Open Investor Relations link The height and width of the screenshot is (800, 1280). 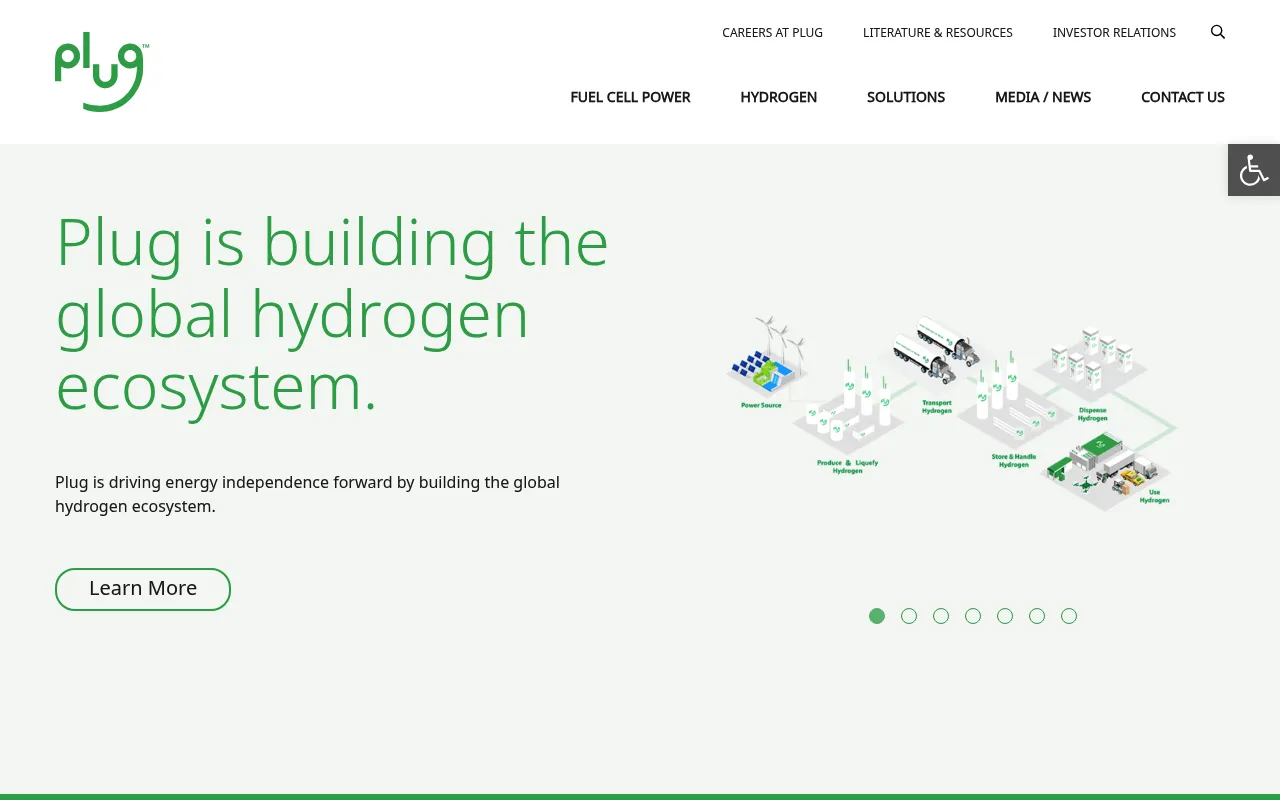point(1114,32)
